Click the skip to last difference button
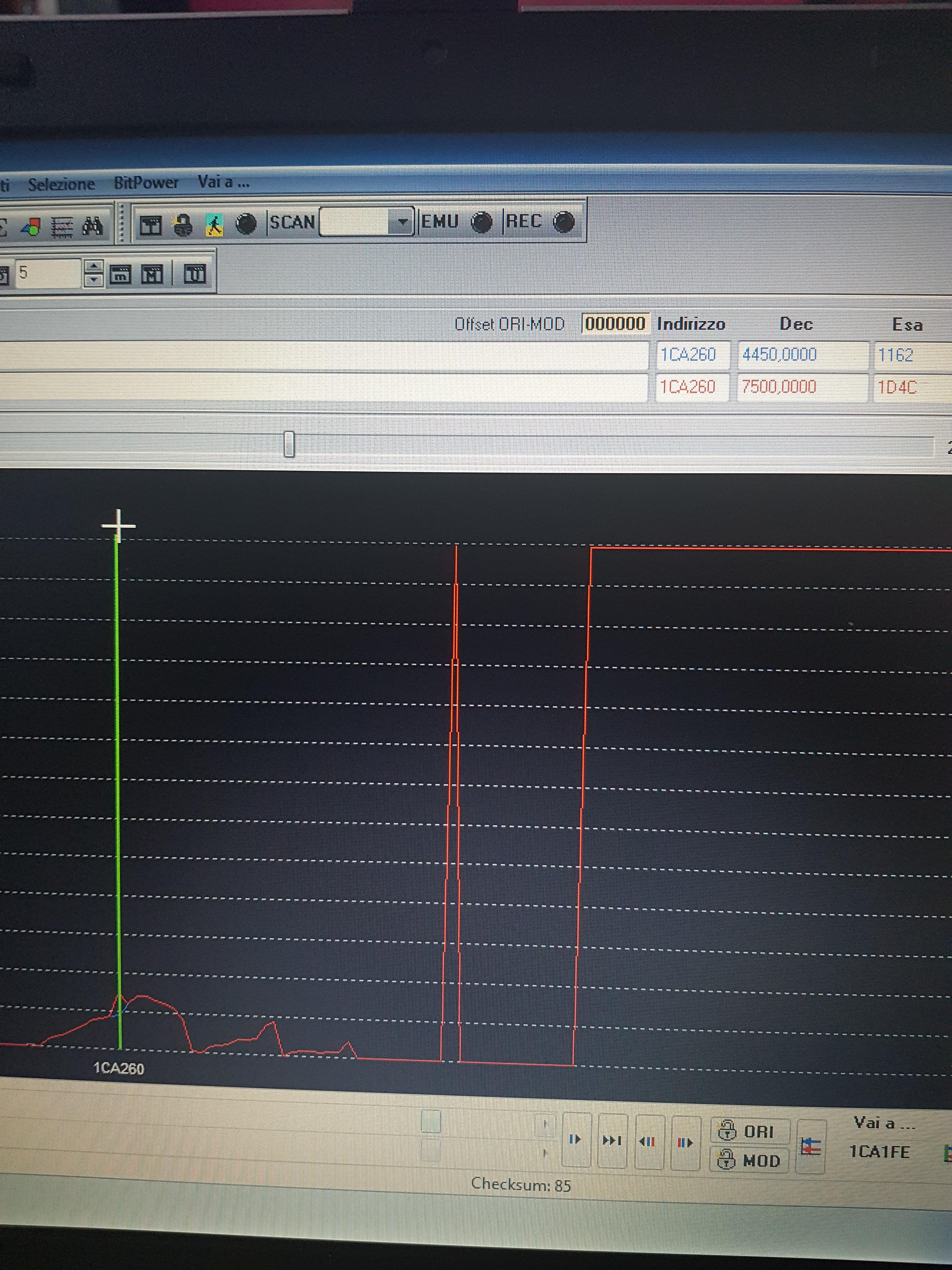Screen dimensions: 952x1270 [x=612, y=1140]
